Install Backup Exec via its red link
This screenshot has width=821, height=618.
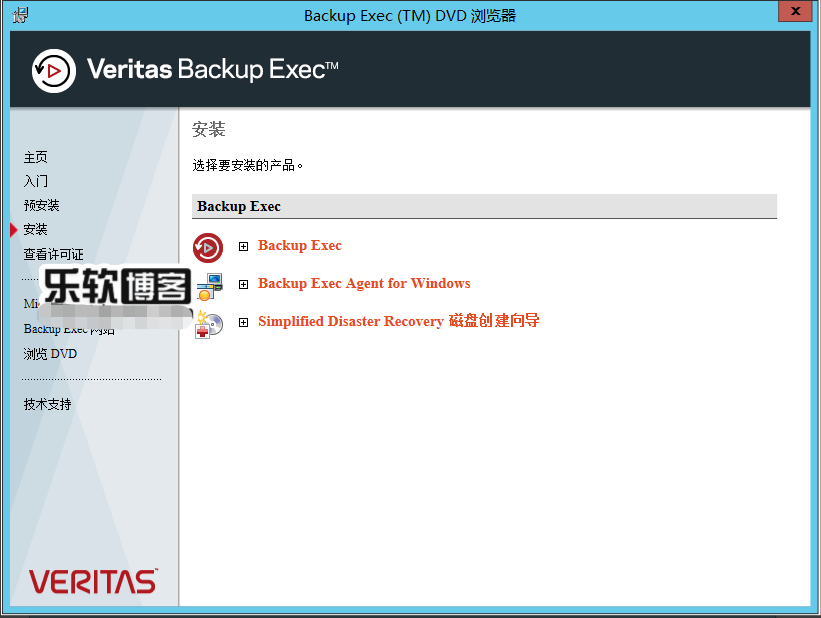299,246
